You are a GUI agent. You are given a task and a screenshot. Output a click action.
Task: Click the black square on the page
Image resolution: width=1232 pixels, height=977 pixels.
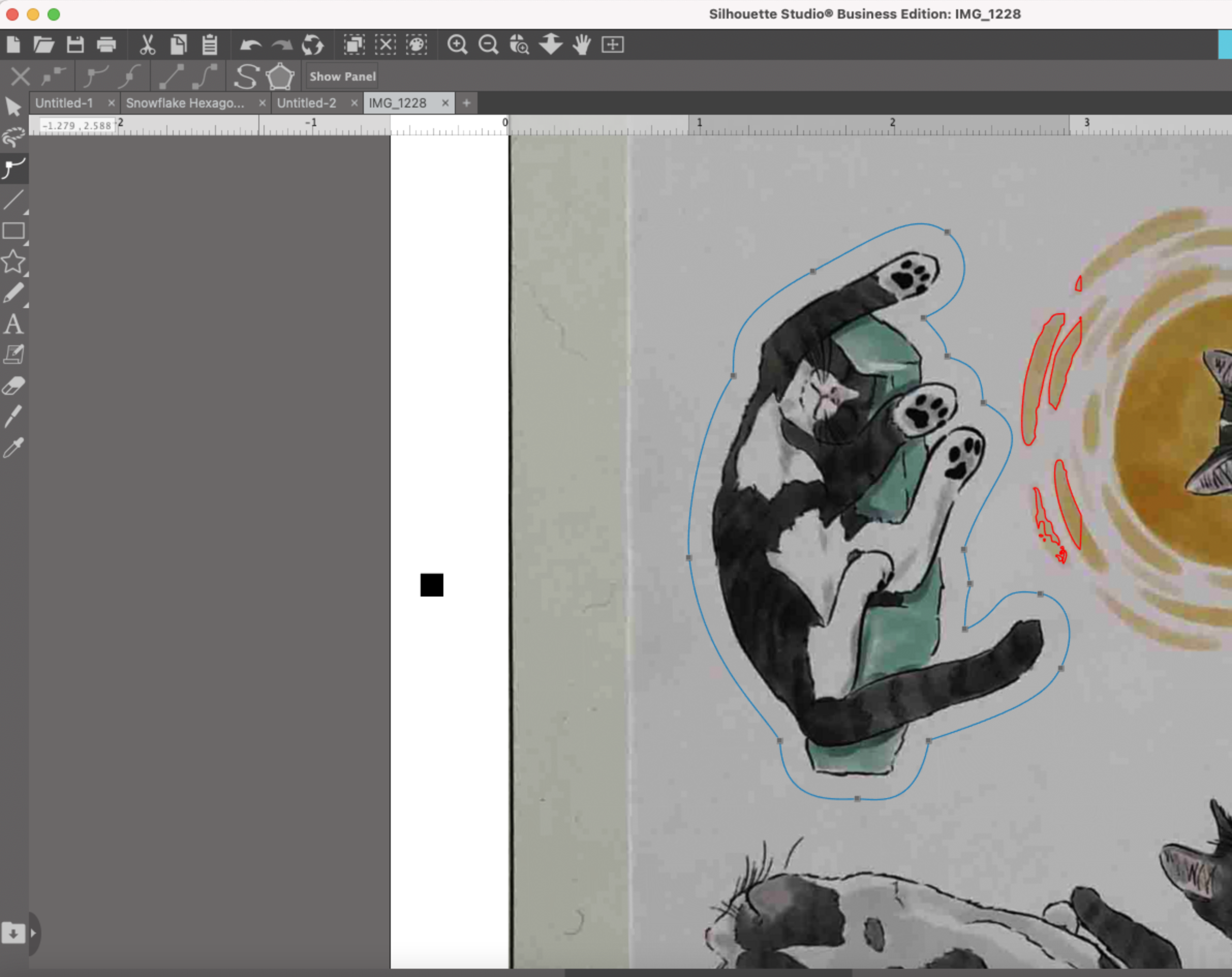point(432,585)
